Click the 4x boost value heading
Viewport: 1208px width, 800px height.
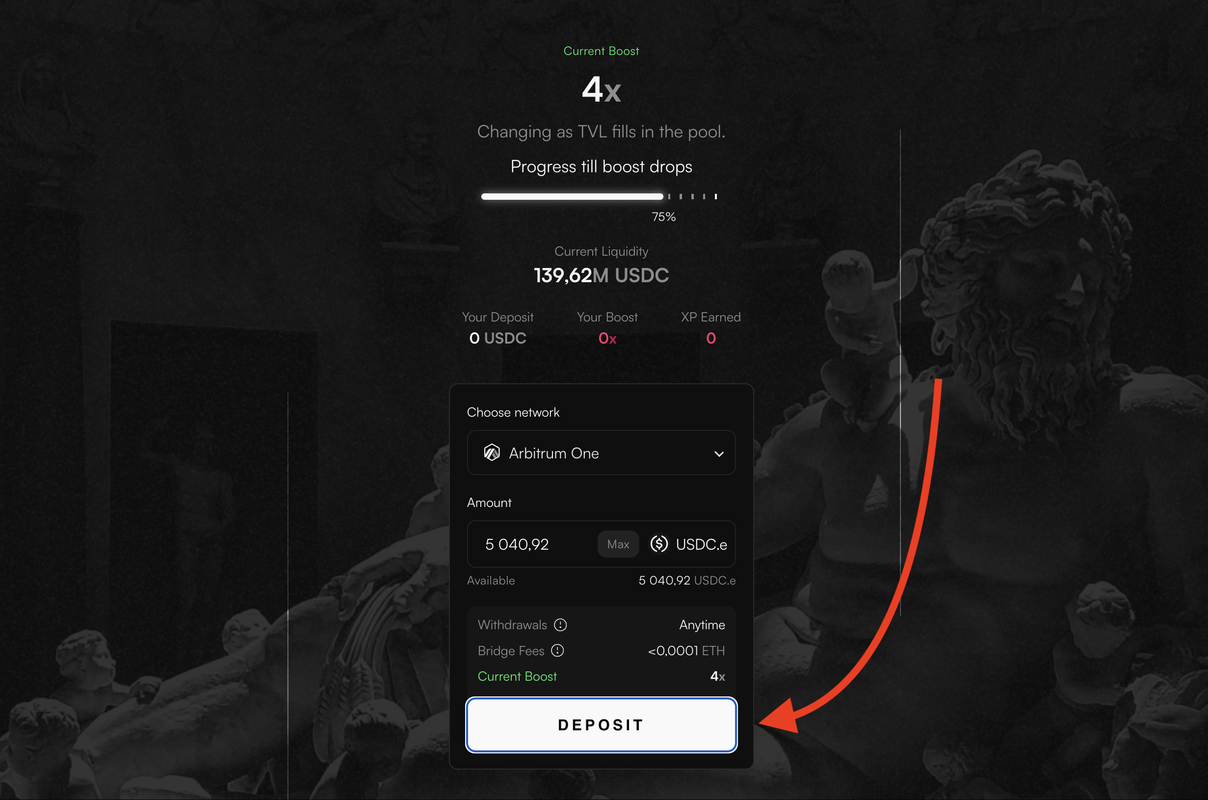601,90
